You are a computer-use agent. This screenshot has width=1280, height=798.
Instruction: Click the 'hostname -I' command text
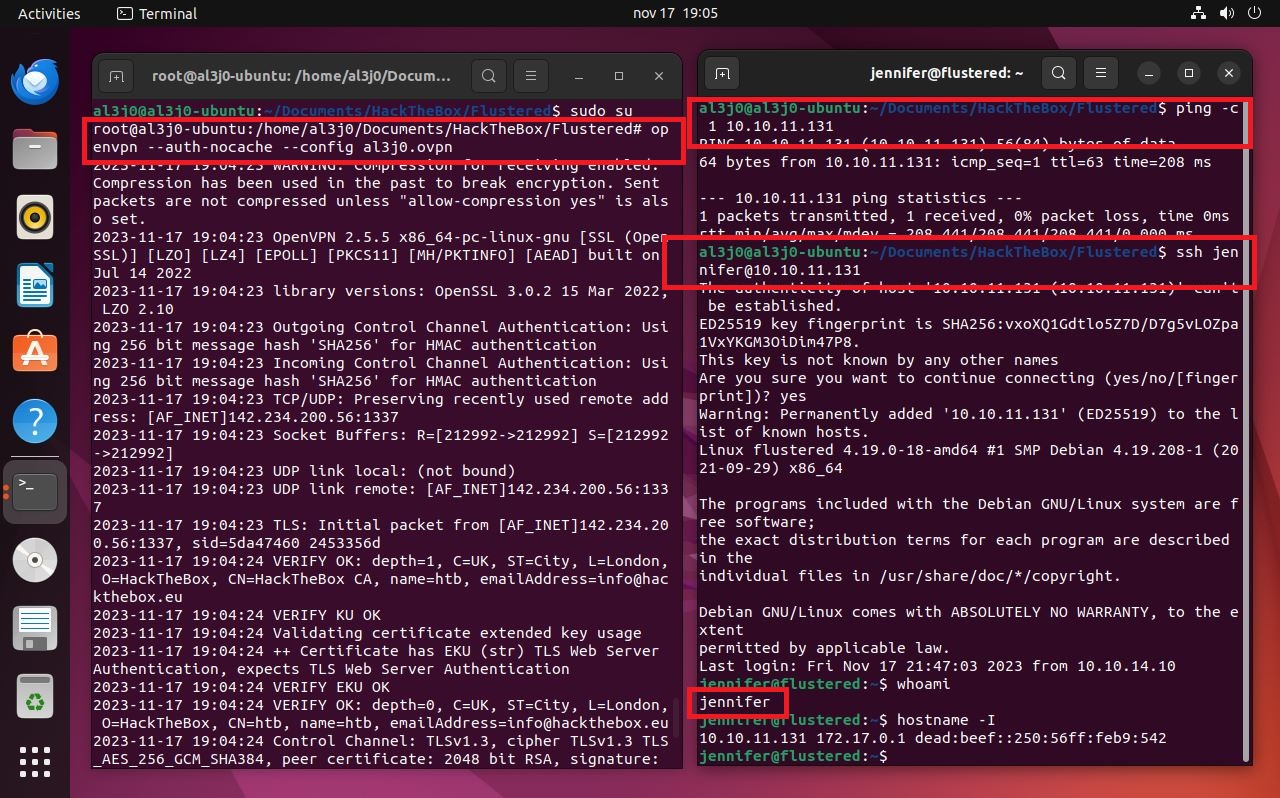(x=946, y=720)
